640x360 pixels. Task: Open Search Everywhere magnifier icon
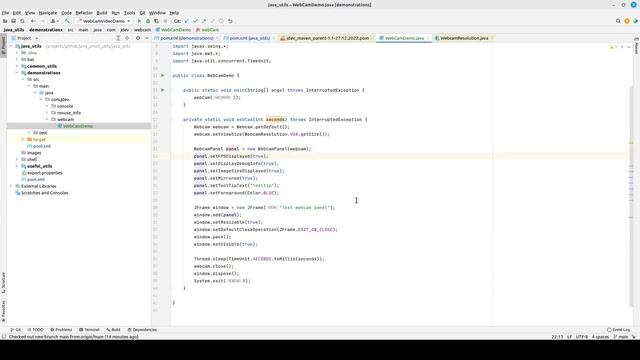618,21
